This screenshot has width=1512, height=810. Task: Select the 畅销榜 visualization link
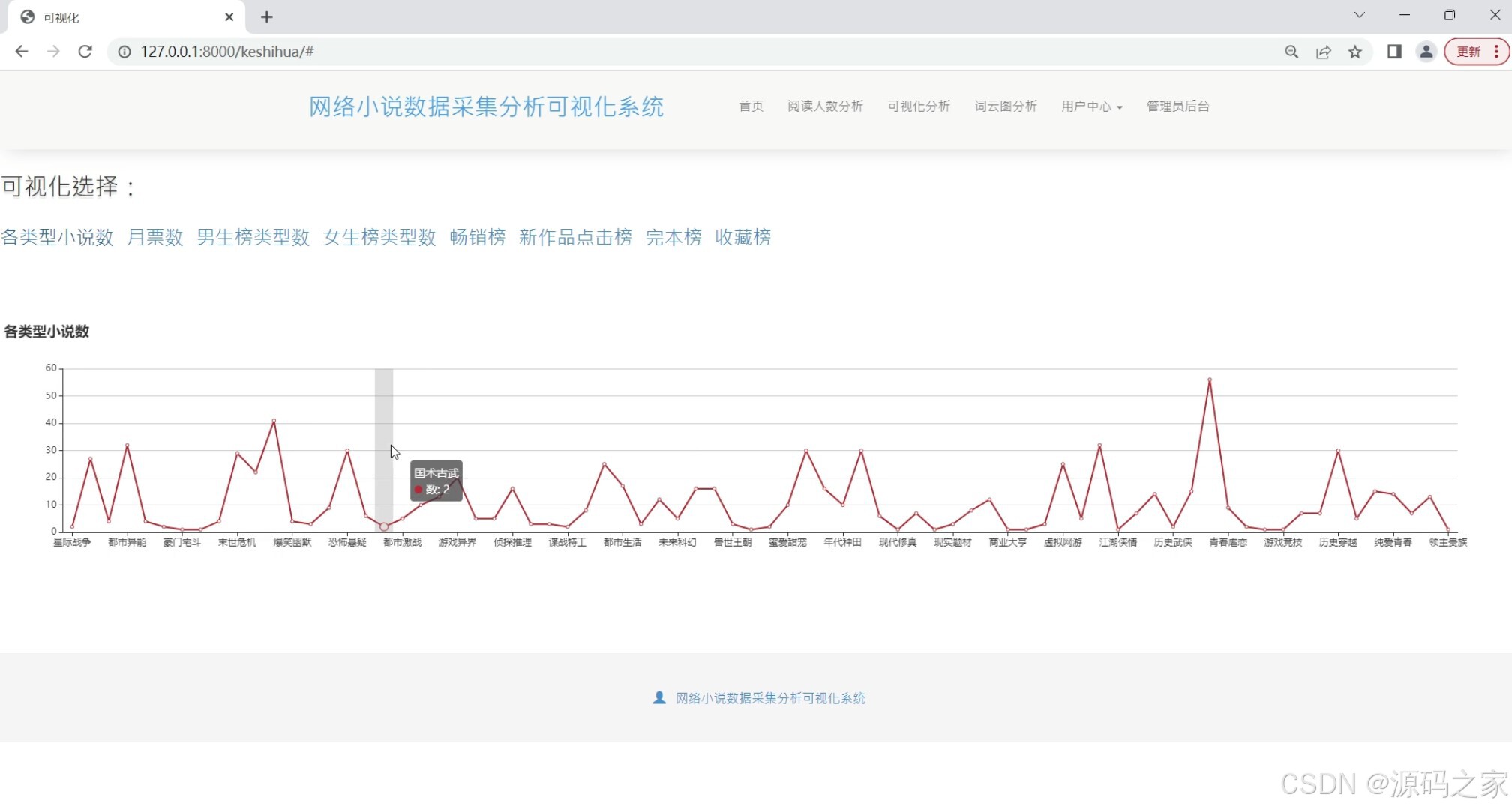pyautogui.click(x=478, y=238)
